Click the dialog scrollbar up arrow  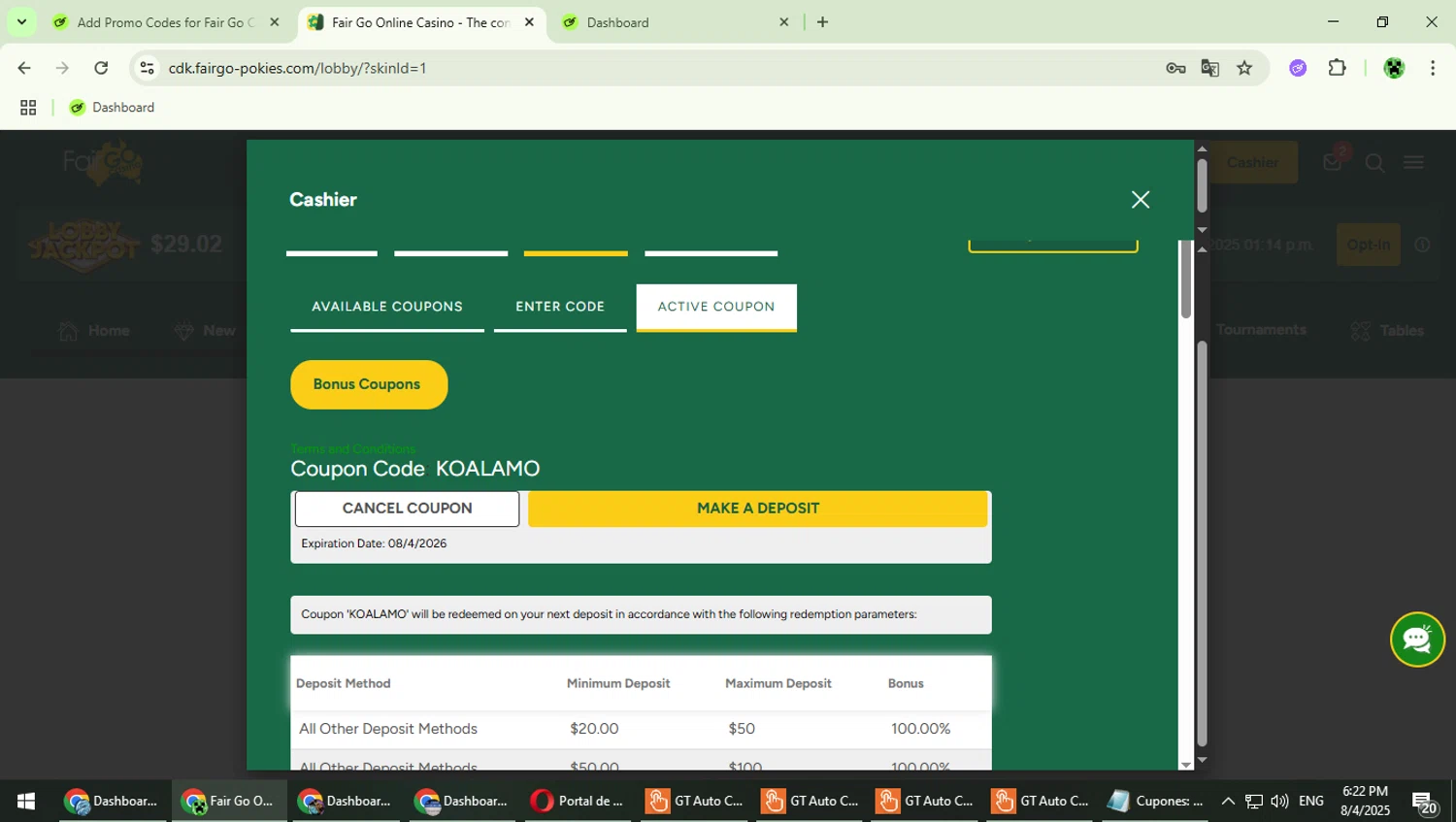pos(1202,148)
